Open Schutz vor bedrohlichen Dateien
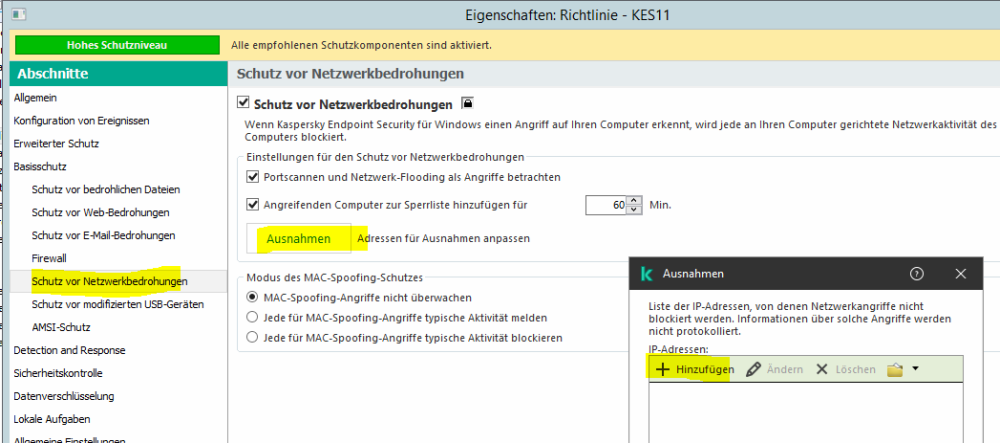 [106, 189]
